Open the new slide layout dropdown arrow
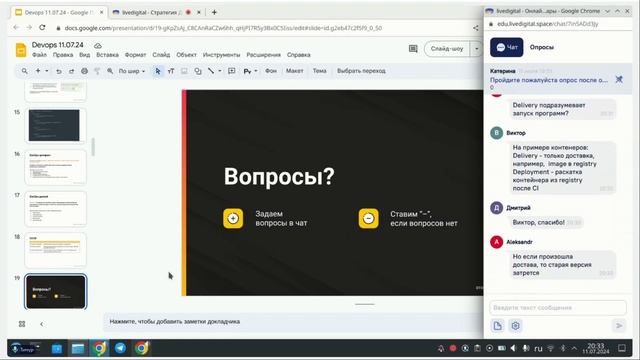 click(47, 71)
